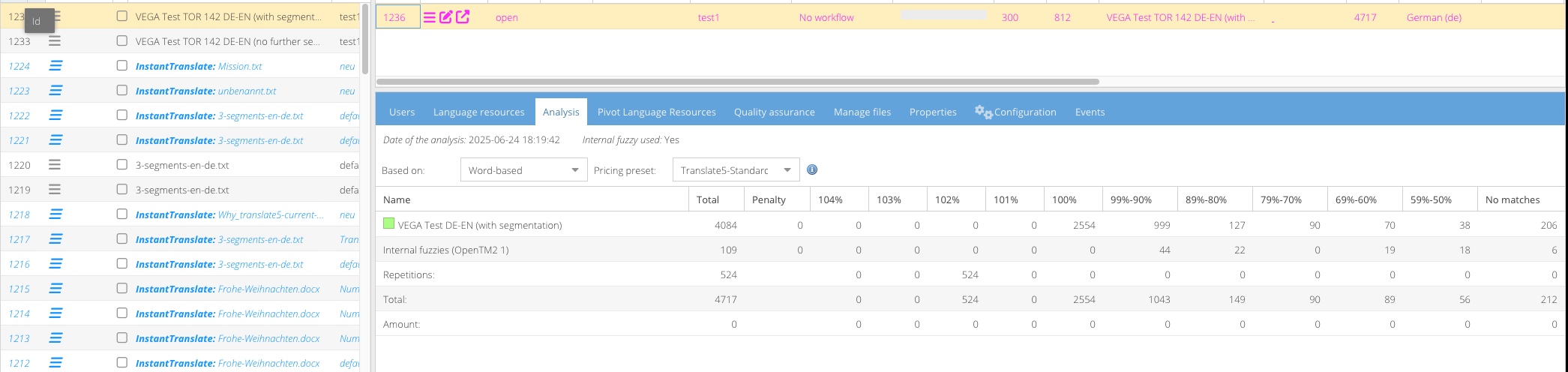Click the horizontal scrollbar under the task grid
Image resolution: width=1568 pixels, height=372 pixels.
coord(737,81)
